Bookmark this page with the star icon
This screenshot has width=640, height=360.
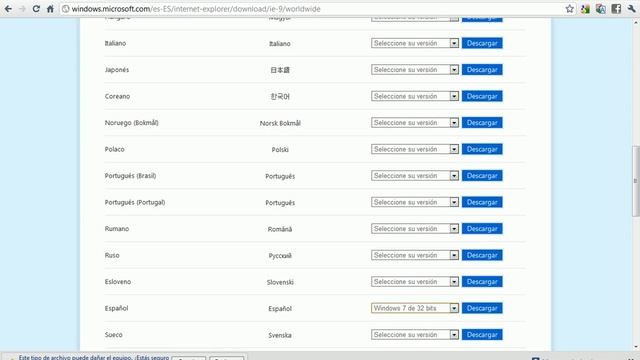tap(569, 9)
